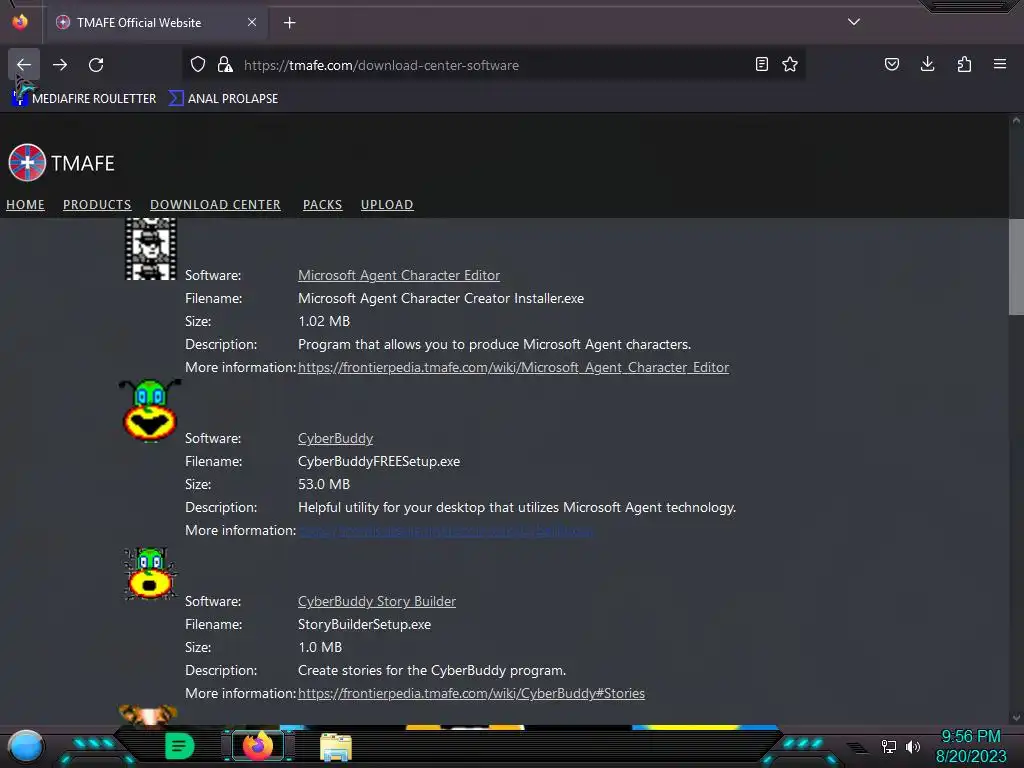
Task: View site security via the padlock icon
Action: click(x=225, y=65)
